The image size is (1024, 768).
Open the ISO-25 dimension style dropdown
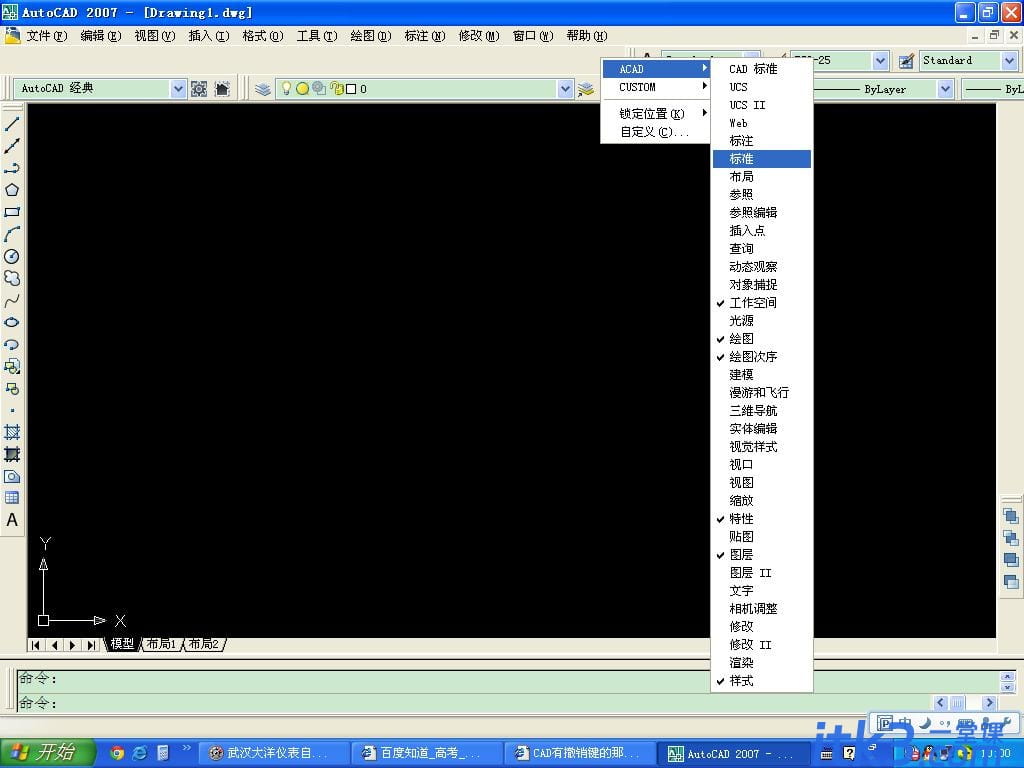pyautogui.click(x=880, y=61)
